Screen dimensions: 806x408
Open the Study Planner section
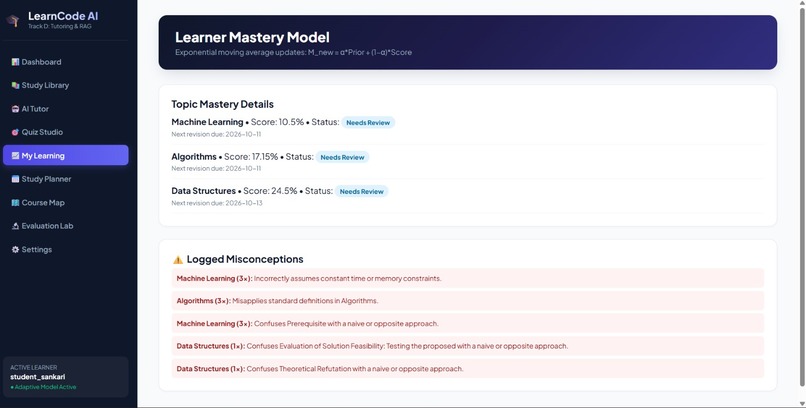[66, 179]
